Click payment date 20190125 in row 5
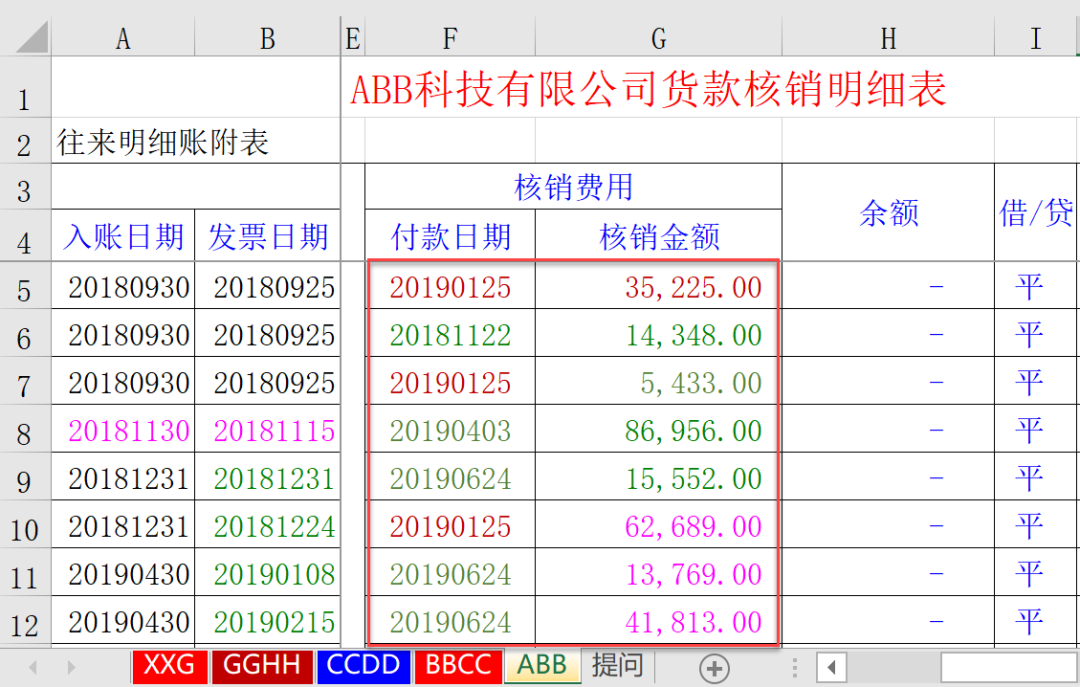Image resolution: width=1080 pixels, height=687 pixels. tap(450, 285)
